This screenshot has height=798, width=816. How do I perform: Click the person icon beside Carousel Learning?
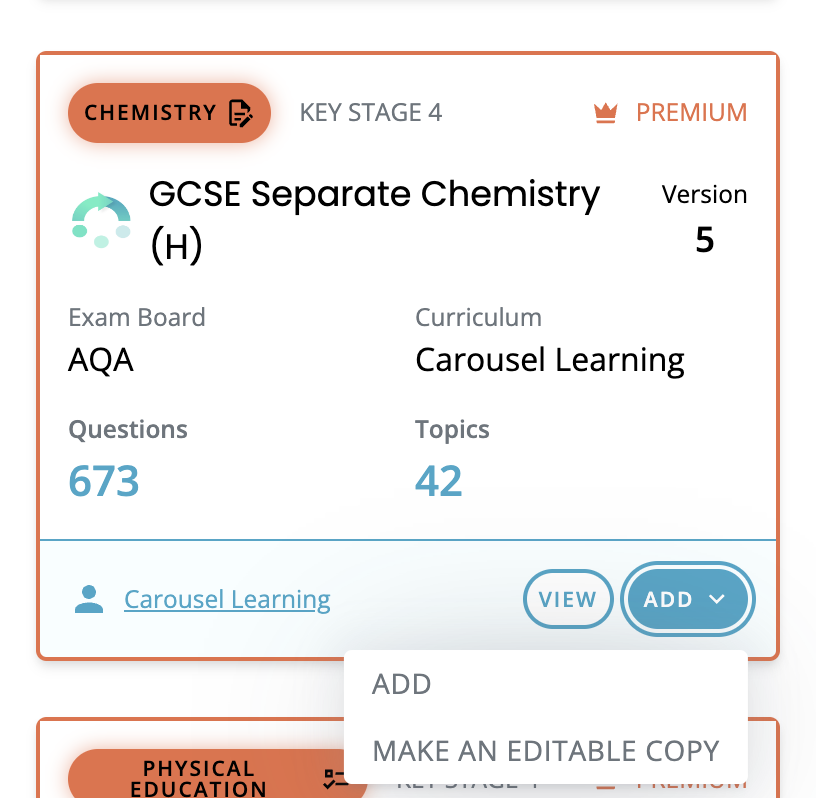[x=89, y=599]
